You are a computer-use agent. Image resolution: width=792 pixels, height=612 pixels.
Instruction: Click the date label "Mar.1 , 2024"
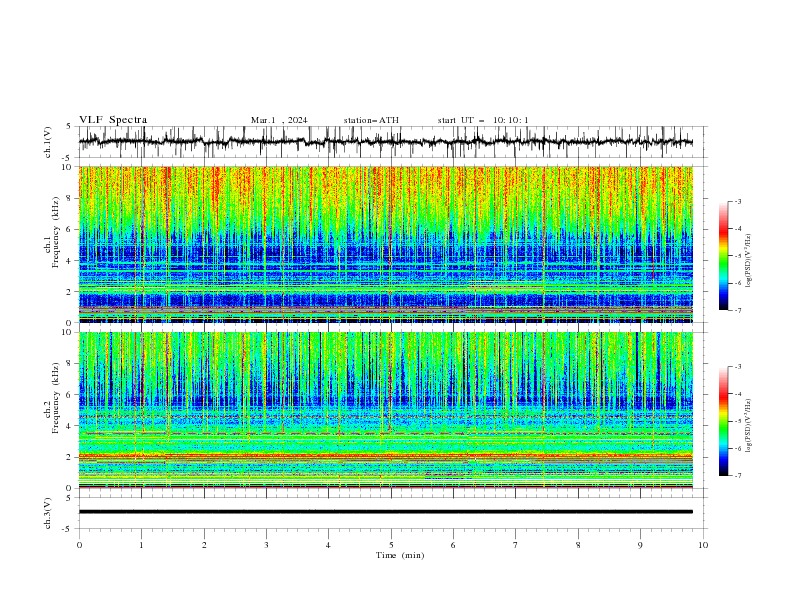(279, 120)
